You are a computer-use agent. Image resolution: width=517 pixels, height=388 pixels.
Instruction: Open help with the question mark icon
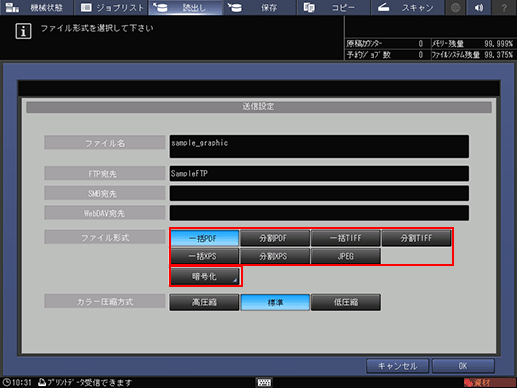coord(504,7)
